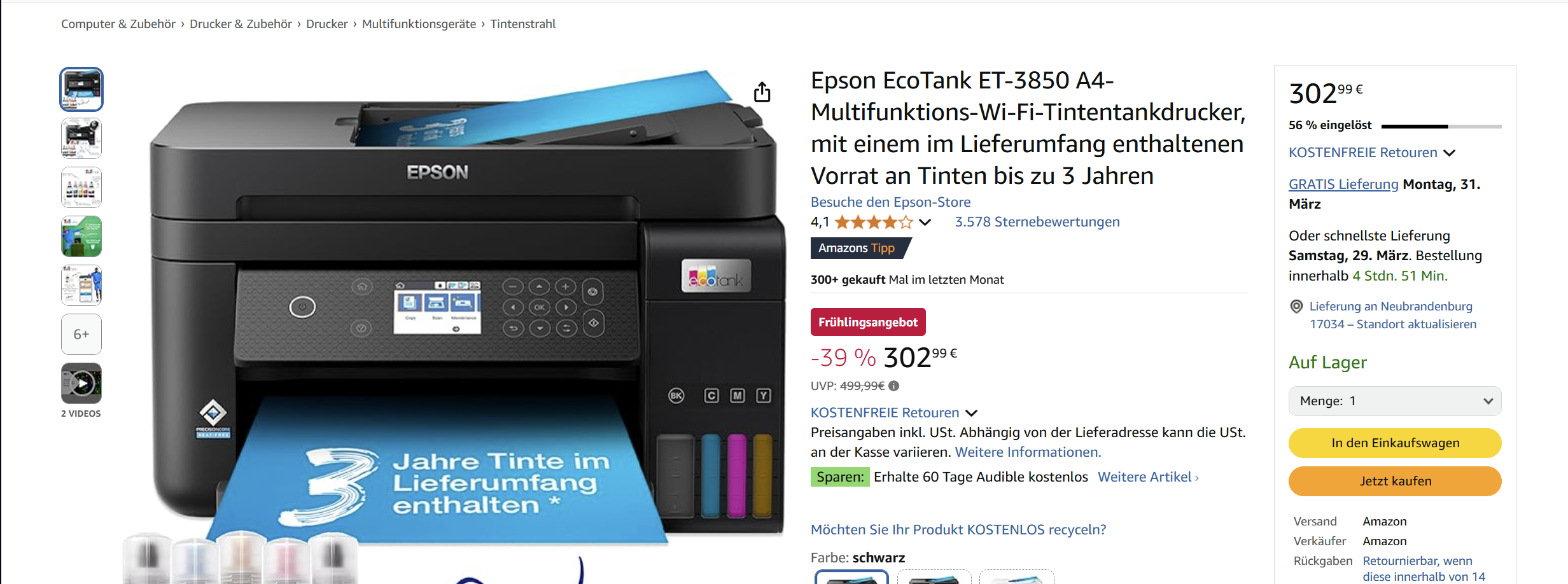The height and width of the screenshot is (584, 1568).
Task: Select the first printer thumbnail image
Action: click(81, 89)
